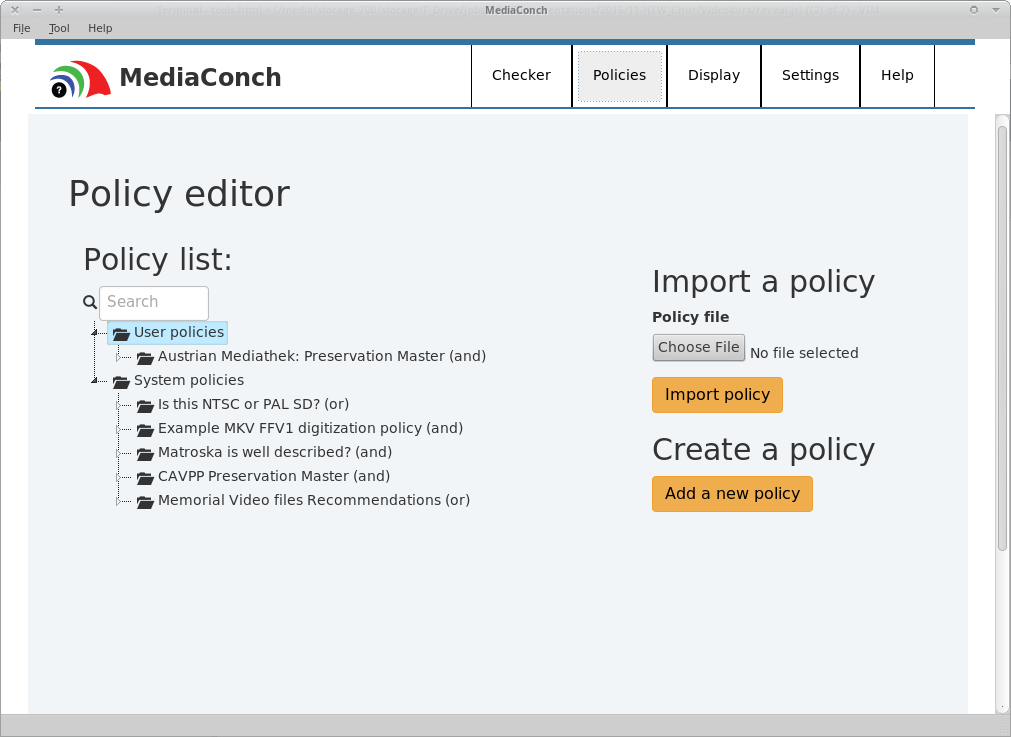Focus the policy Search input field

tap(154, 302)
